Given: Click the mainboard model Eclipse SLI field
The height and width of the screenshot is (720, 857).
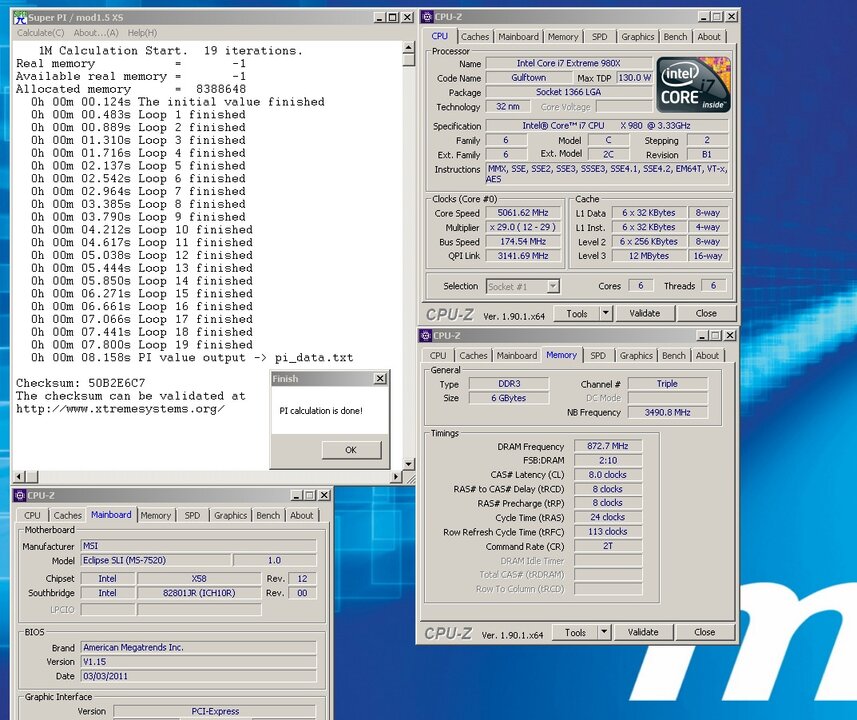Looking at the screenshot, I should pyautogui.click(x=156, y=560).
